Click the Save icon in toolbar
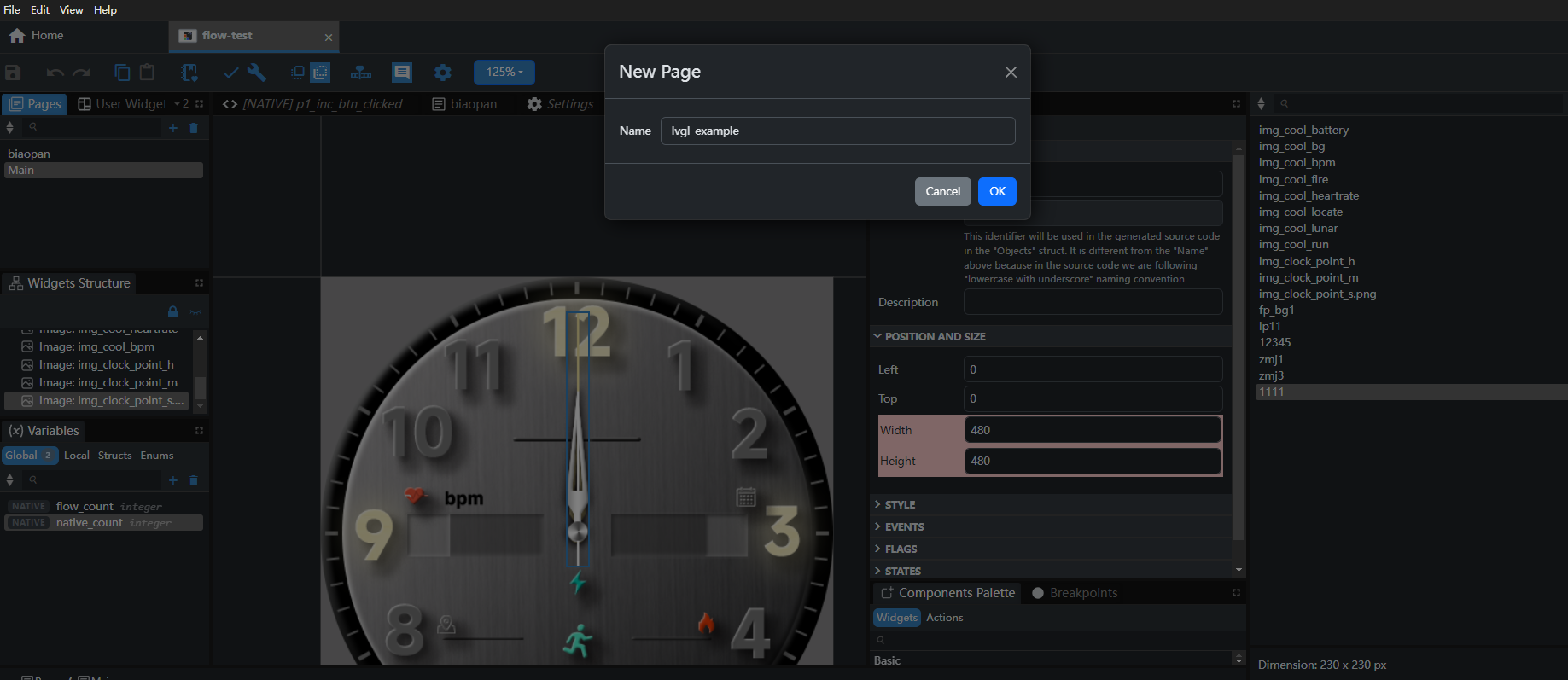 tap(13, 73)
